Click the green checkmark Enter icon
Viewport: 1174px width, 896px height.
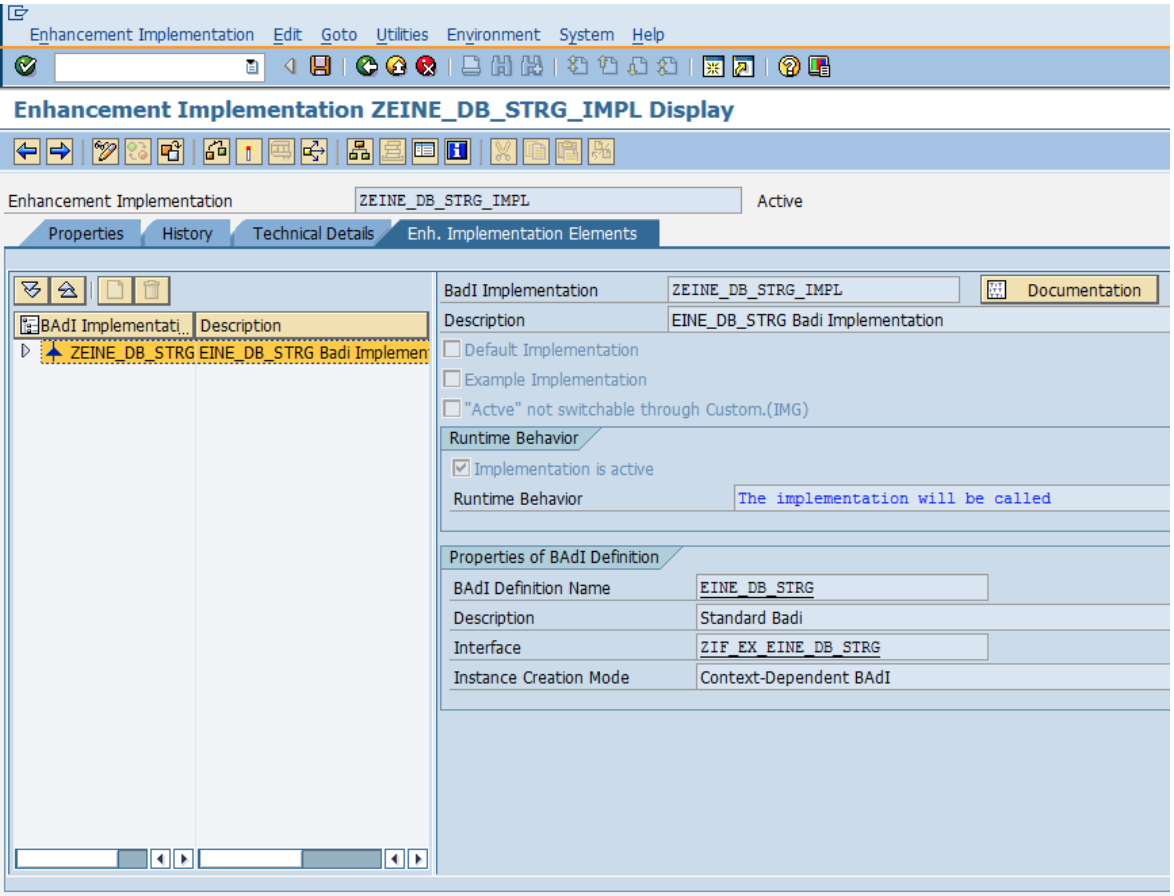tap(25, 67)
